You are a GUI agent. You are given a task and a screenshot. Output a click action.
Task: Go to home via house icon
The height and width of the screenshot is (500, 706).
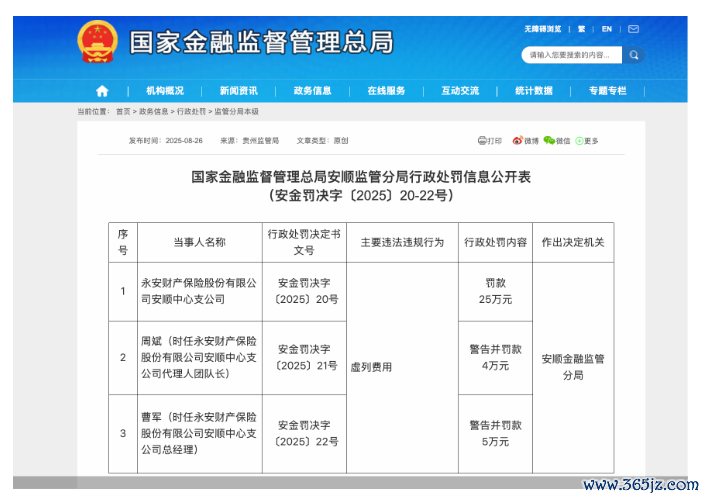click(102, 91)
